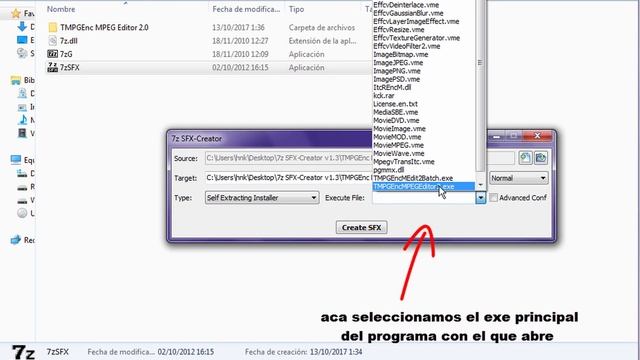Click the Libraries icon in navigation pane
The height and width of the screenshot is (360, 640).
click(x=16, y=80)
